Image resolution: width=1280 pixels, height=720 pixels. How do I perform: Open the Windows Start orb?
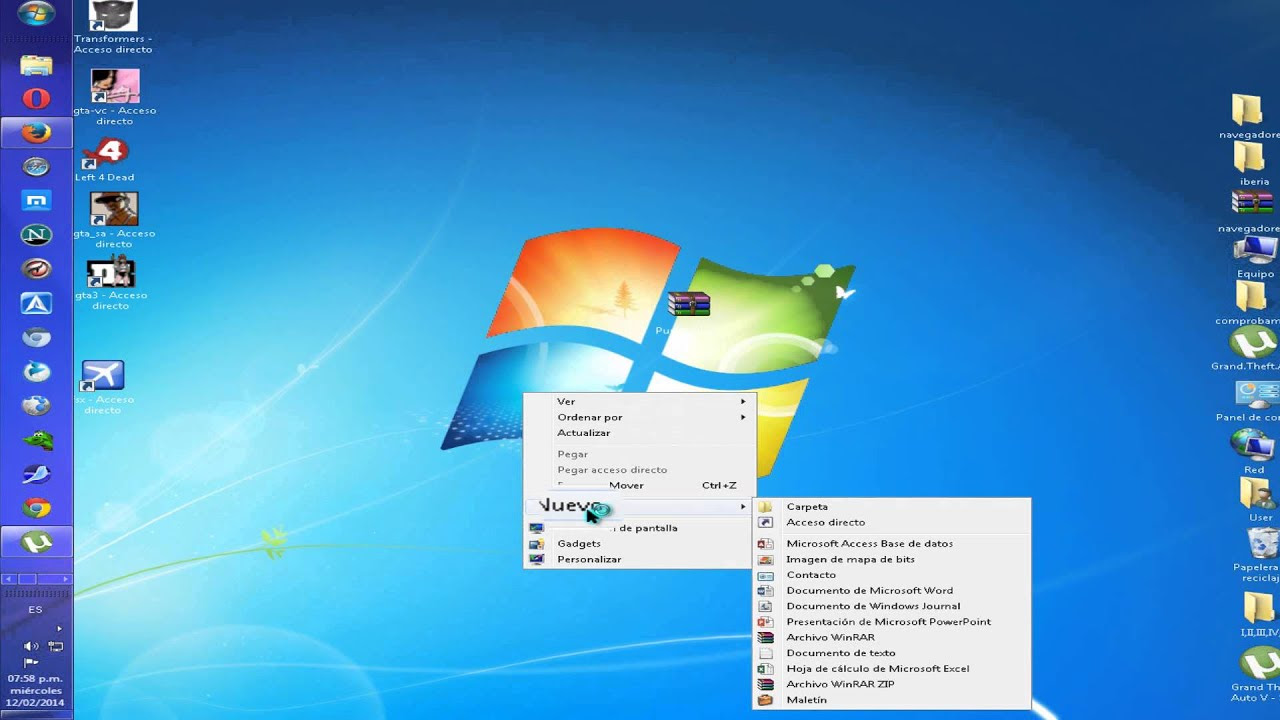click(x=36, y=15)
